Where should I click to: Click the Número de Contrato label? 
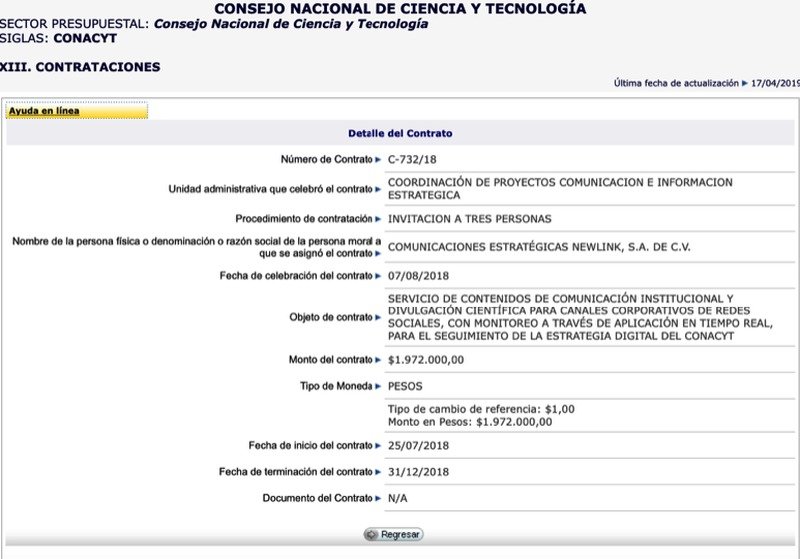327,160
